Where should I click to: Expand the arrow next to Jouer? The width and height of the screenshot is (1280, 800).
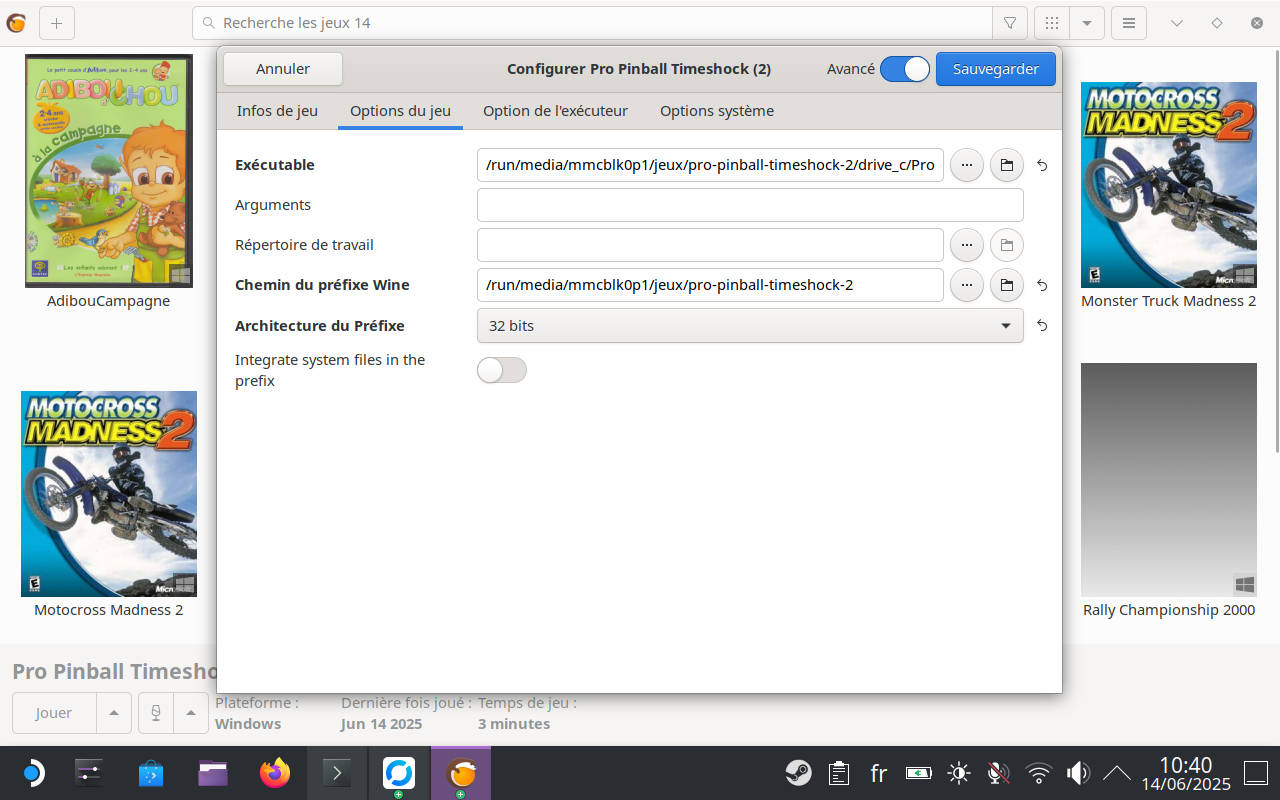[x=113, y=713]
